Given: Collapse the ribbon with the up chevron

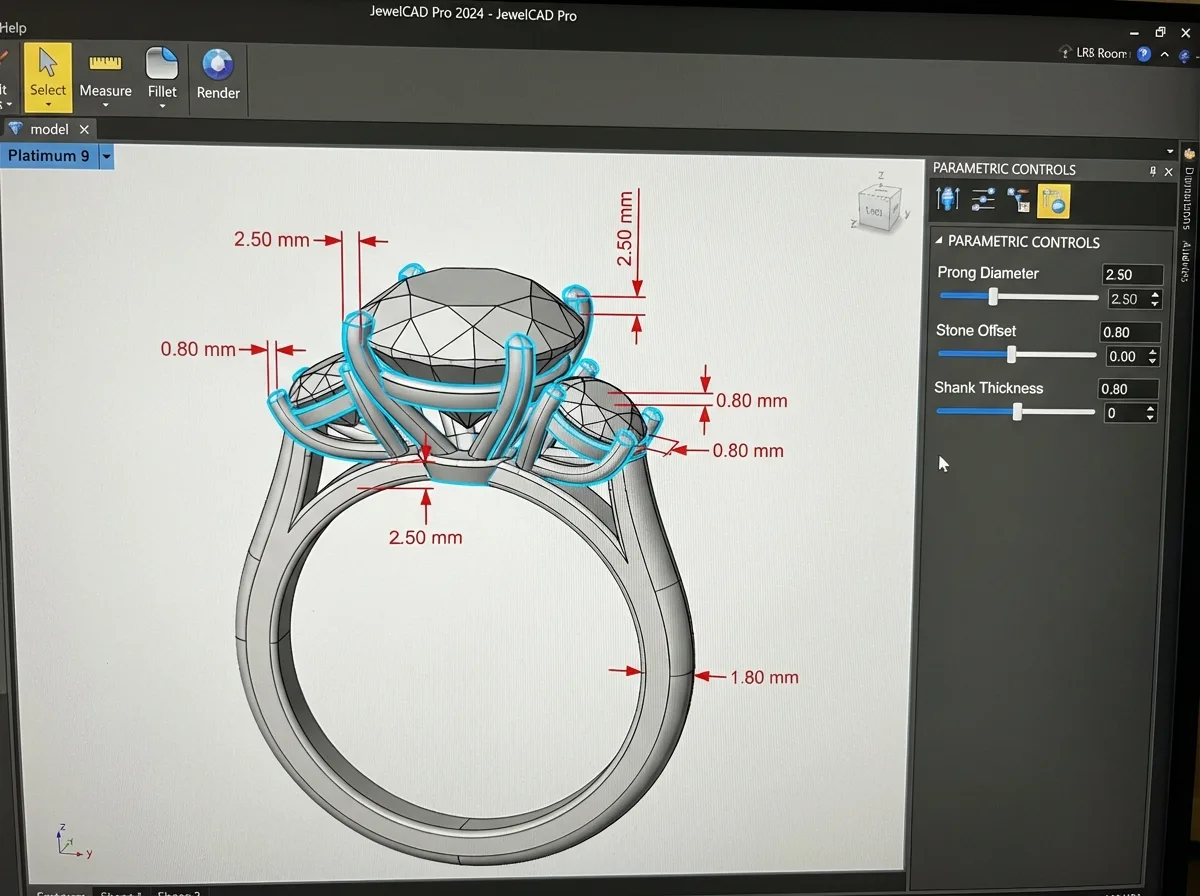Looking at the screenshot, I should pos(1165,55).
